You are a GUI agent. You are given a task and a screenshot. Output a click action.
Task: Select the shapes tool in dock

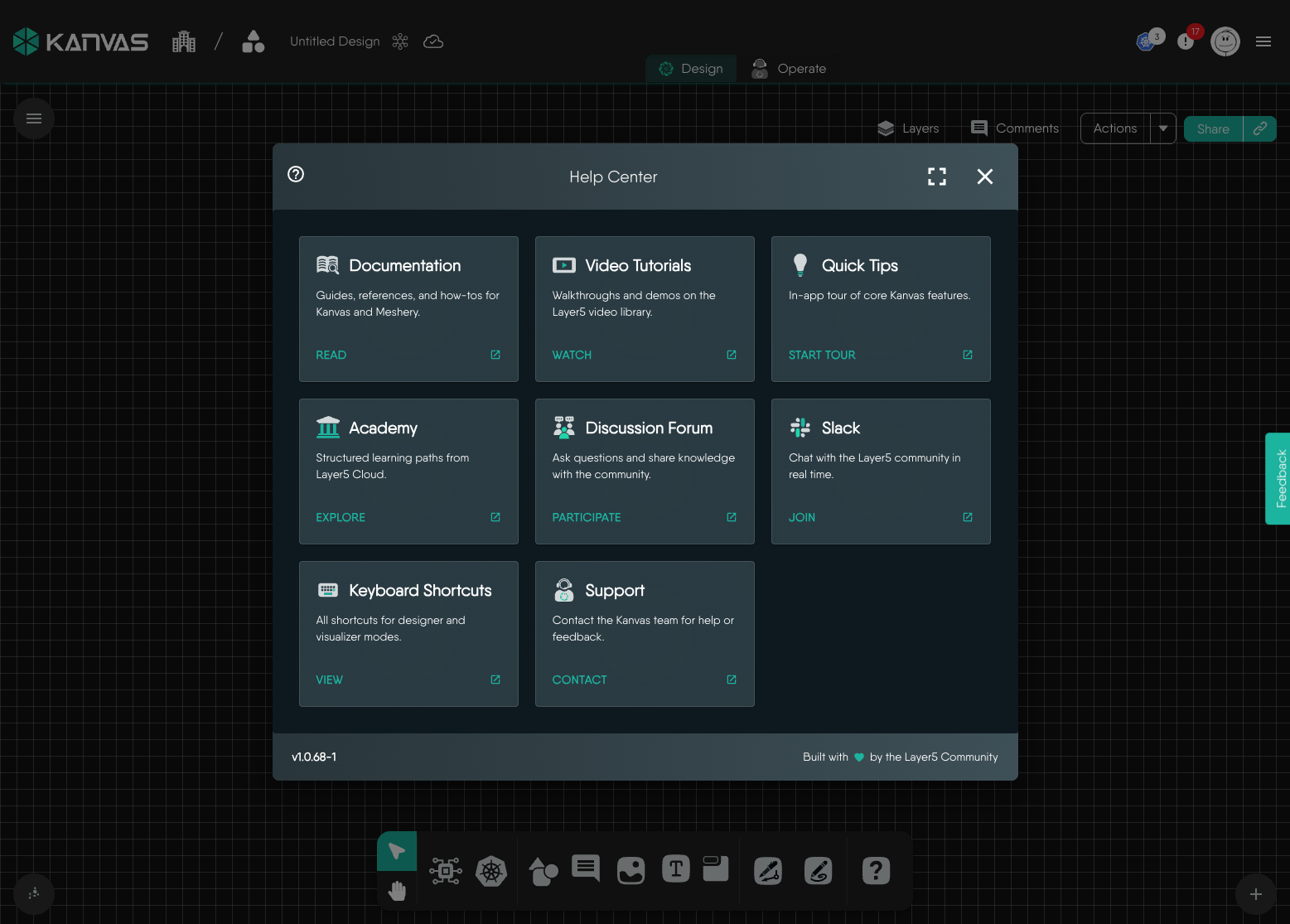tap(544, 871)
